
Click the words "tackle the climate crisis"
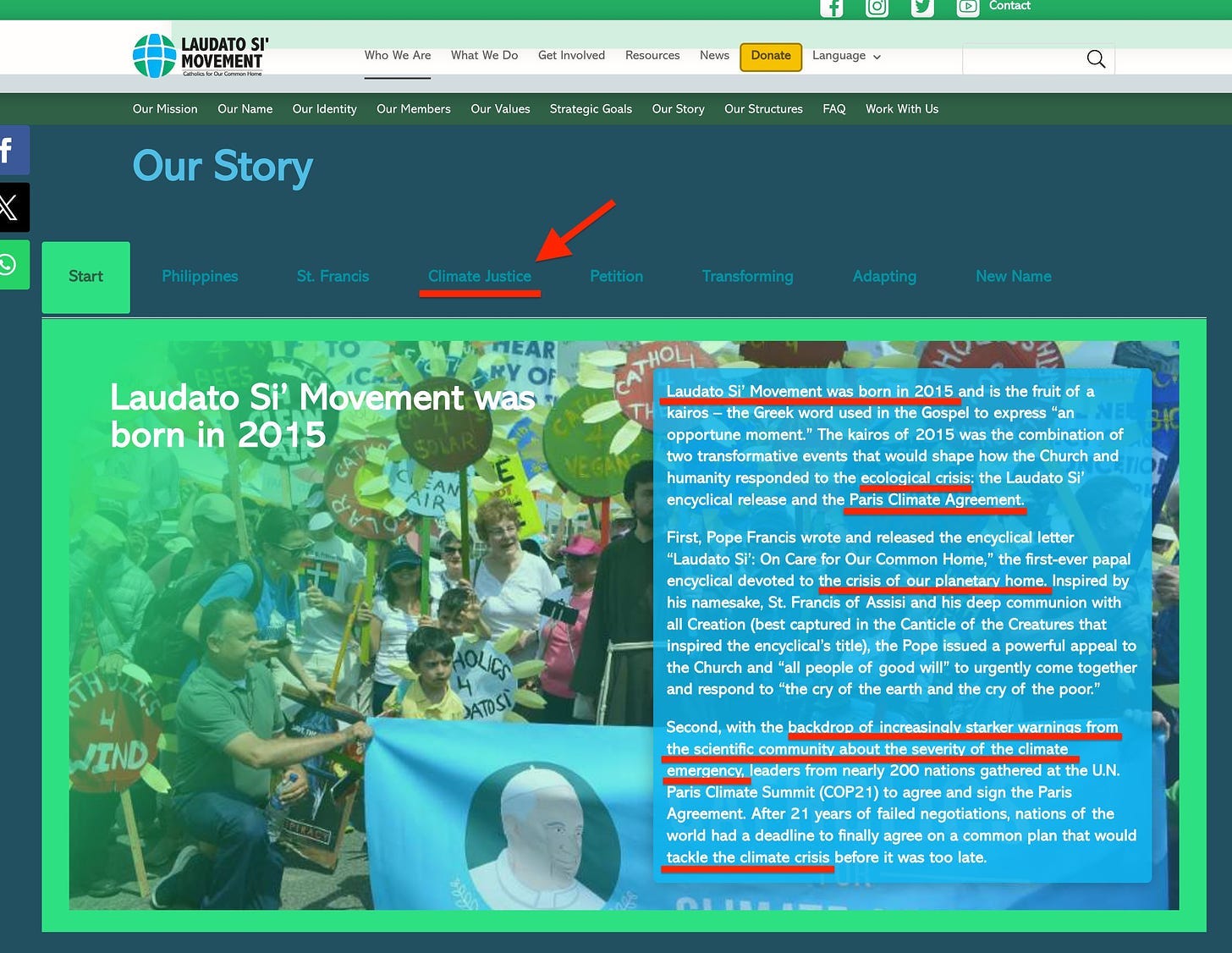pos(748,857)
